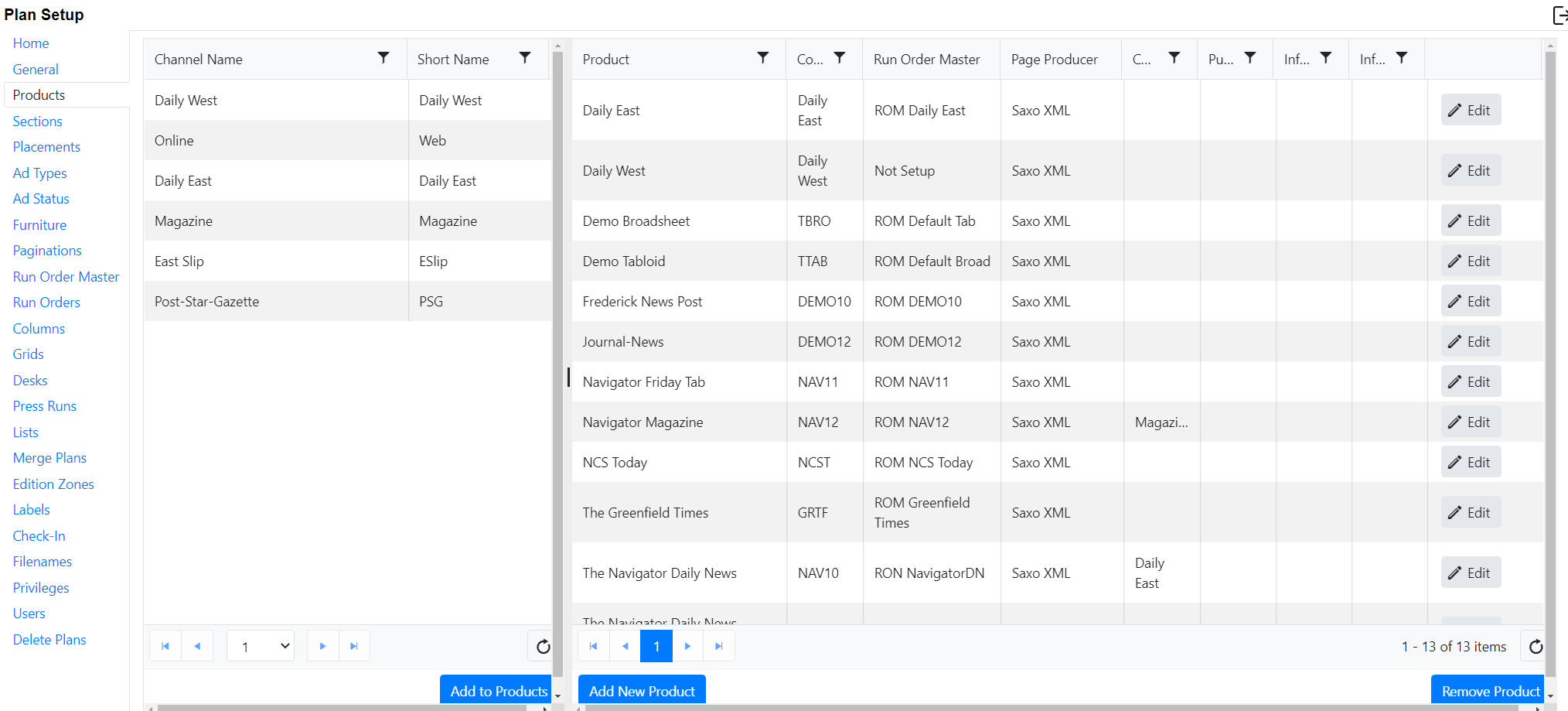Go to first page of channels grid
Viewport: 1568px width, 711px height.
pyautogui.click(x=165, y=646)
